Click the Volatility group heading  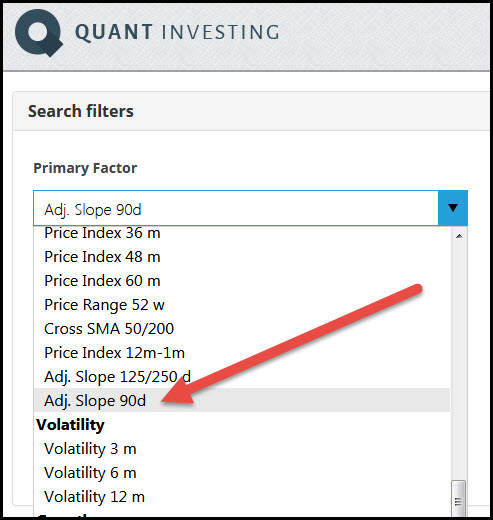click(x=70, y=425)
